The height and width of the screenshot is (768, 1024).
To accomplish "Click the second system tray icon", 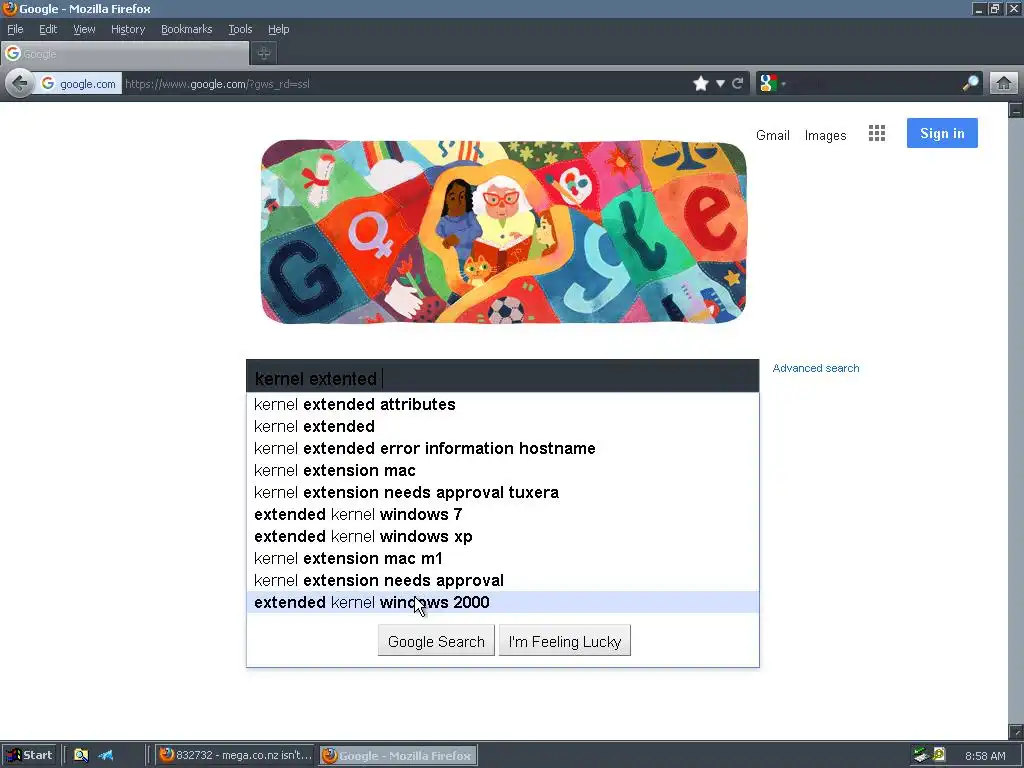I will click(x=938, y=755).
